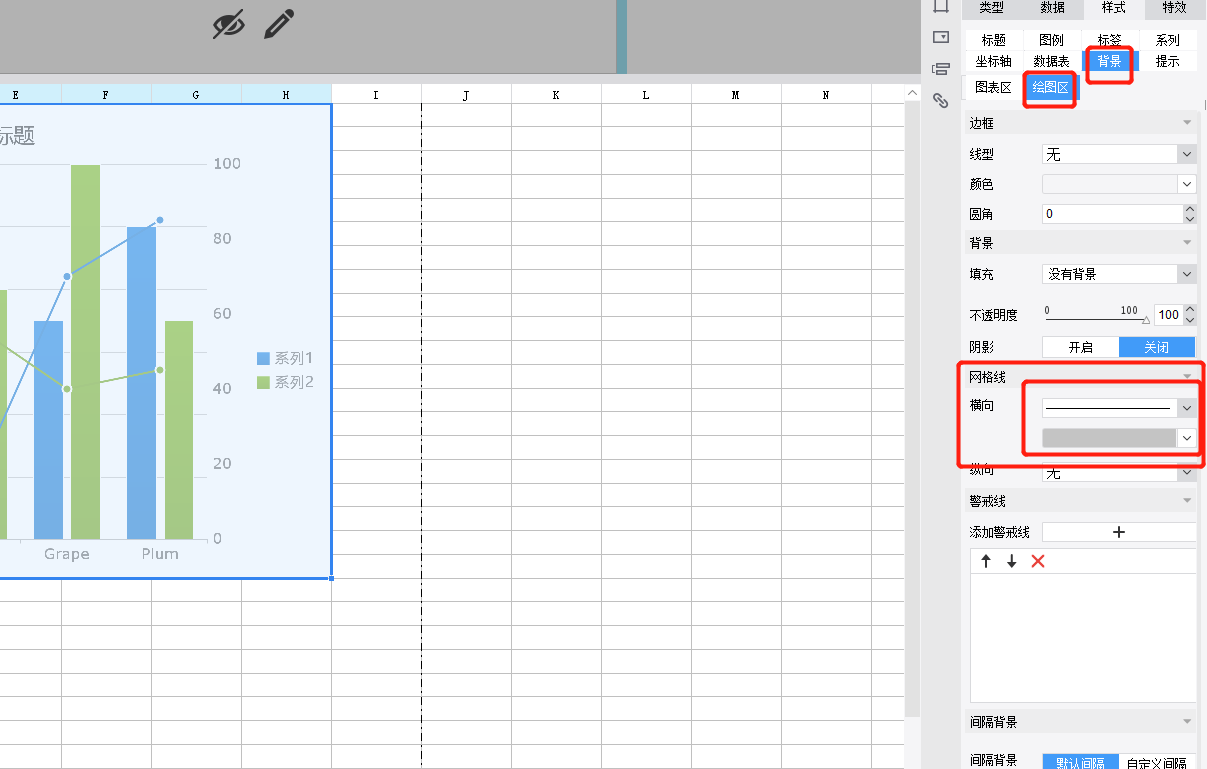Open the hyperlink chain icon
The image size is (1207, 769).
coord(940,99)
